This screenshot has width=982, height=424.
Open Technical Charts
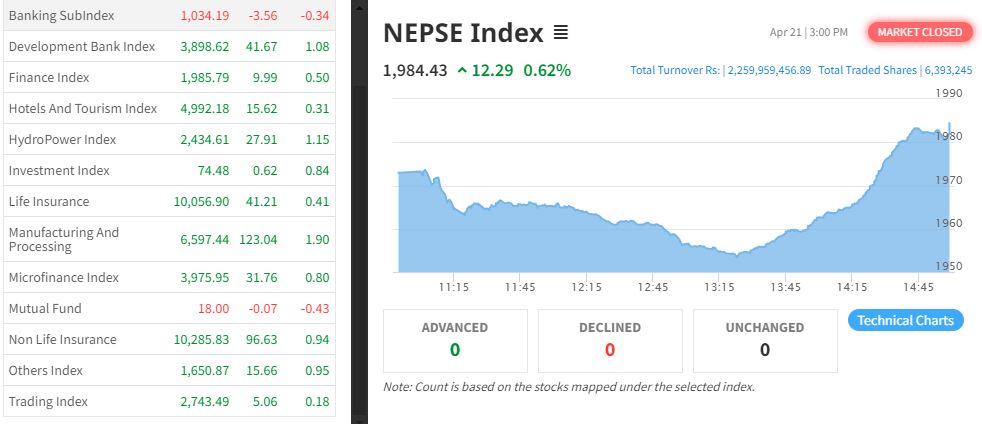click(906, 320)
